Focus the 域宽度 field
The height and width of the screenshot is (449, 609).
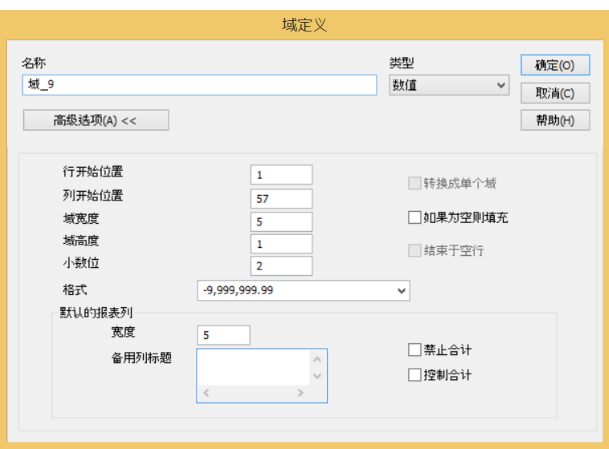281,221
